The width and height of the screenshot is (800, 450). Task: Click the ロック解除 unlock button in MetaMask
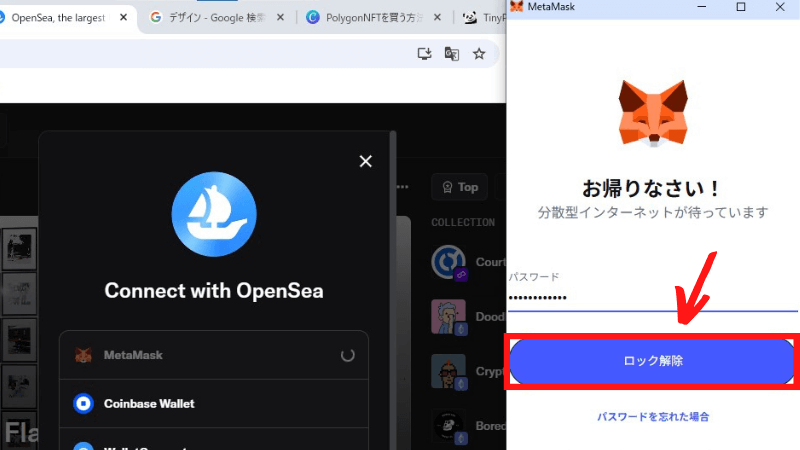click(652, 361)
